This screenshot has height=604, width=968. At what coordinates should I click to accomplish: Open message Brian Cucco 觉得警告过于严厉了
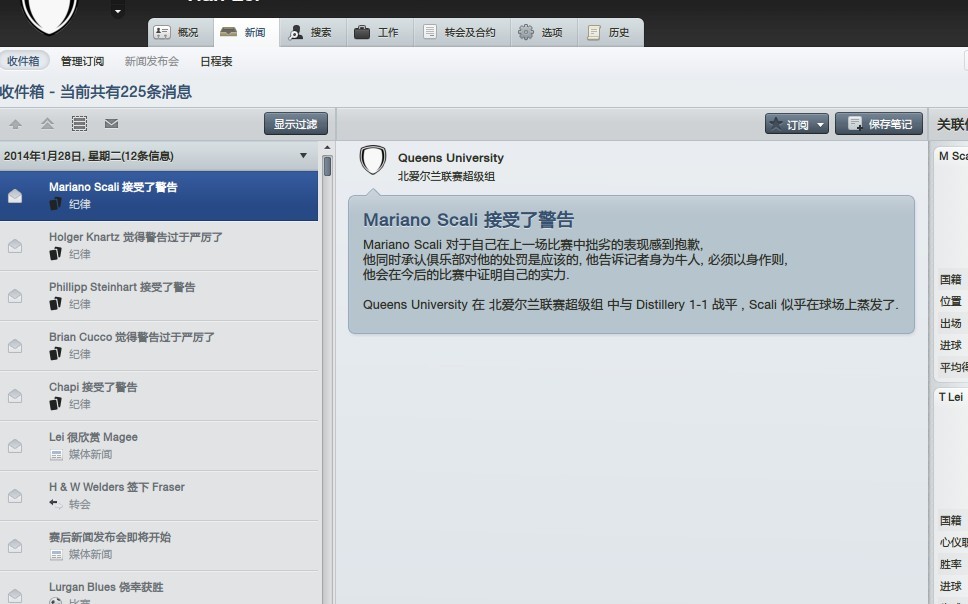[x=159, y=346]
